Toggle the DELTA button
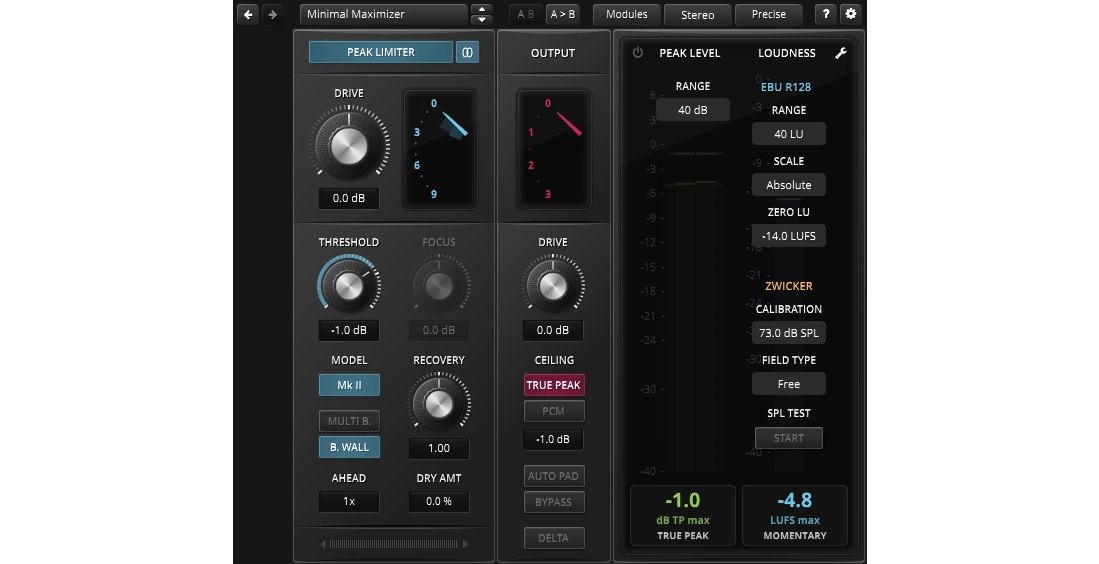 tap(554, 538)
